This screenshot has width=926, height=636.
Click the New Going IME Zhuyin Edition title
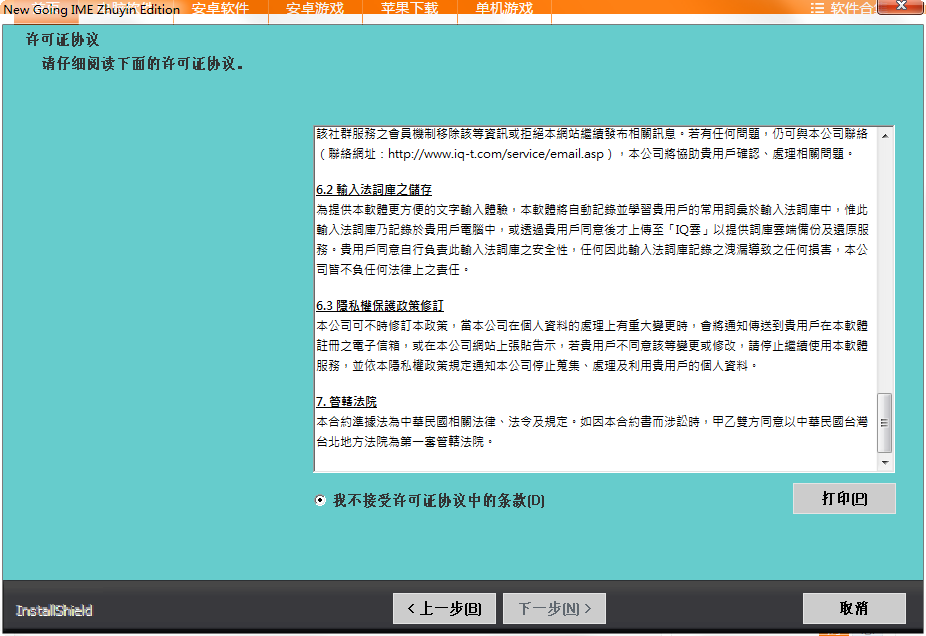point(92,10)
